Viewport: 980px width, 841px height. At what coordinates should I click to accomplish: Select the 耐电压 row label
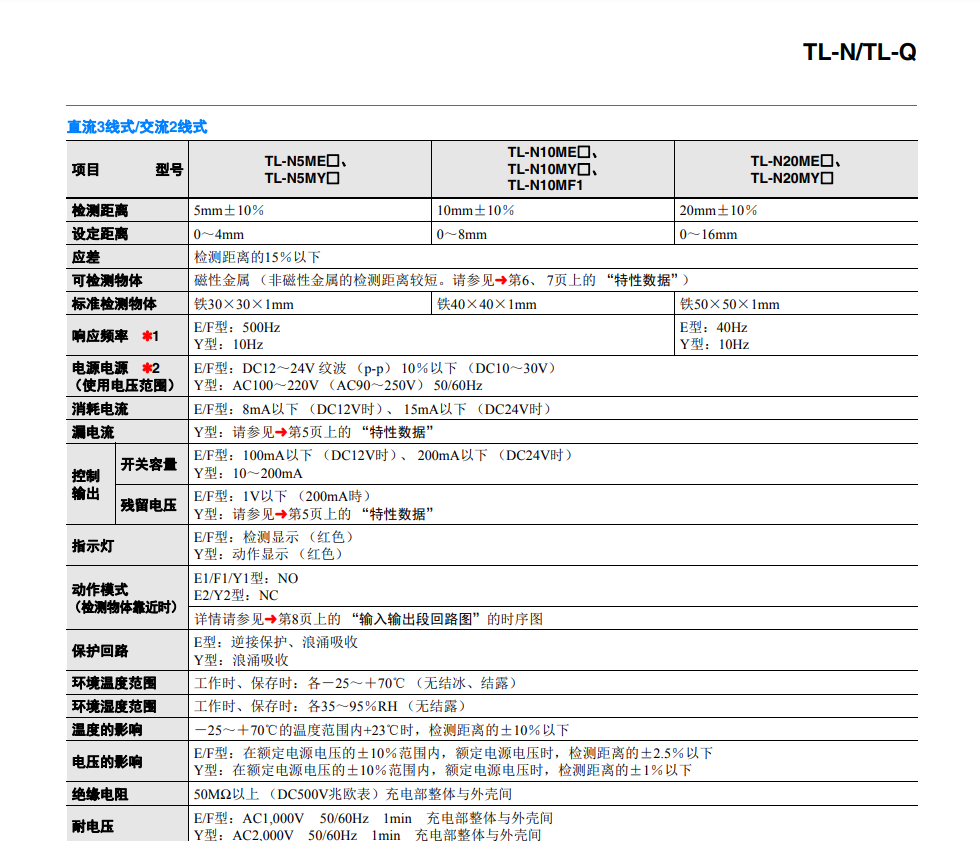(93, 827)
